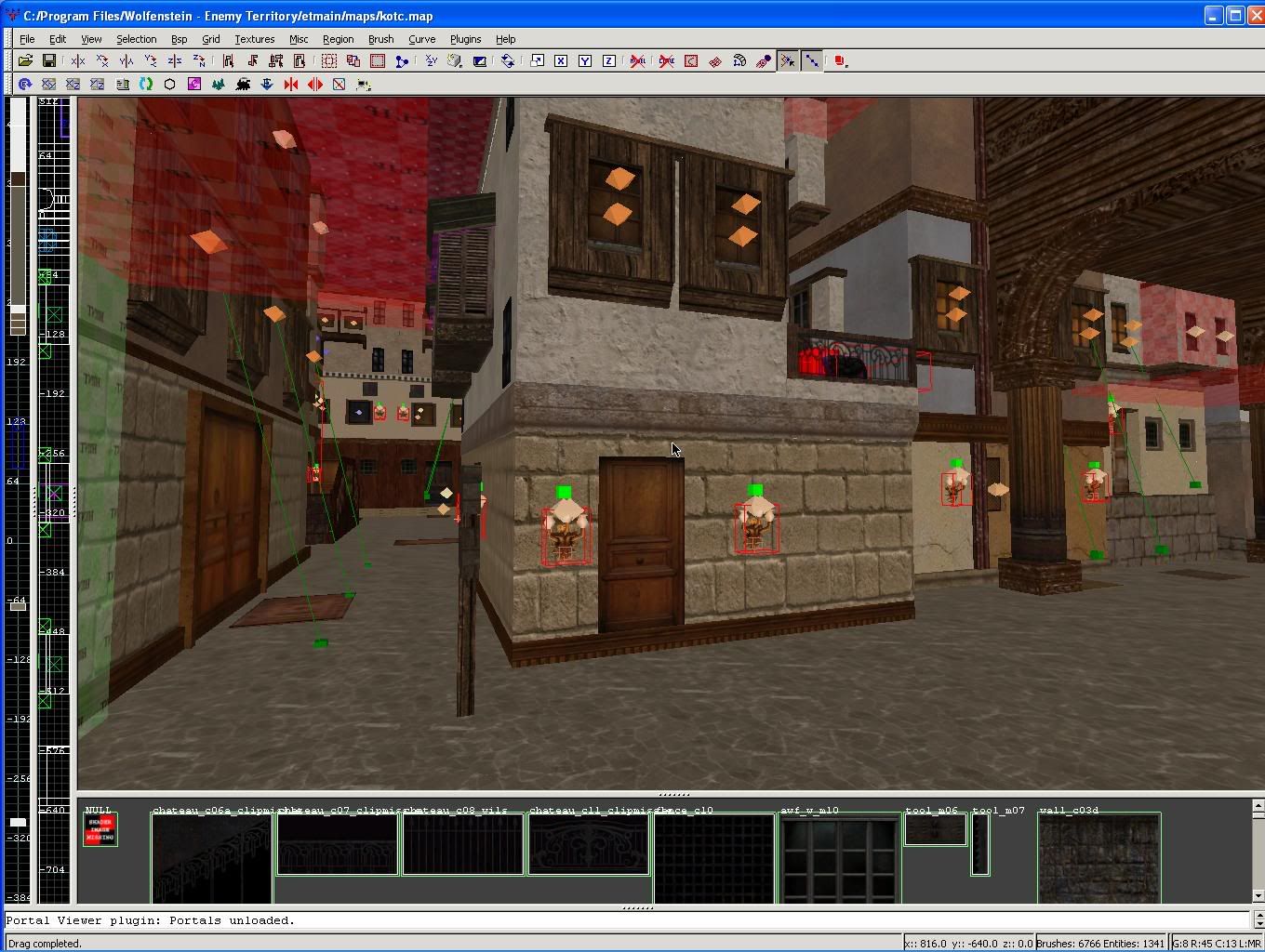
Task: Rotate the selection around the X axis
Action: [102, 61]
